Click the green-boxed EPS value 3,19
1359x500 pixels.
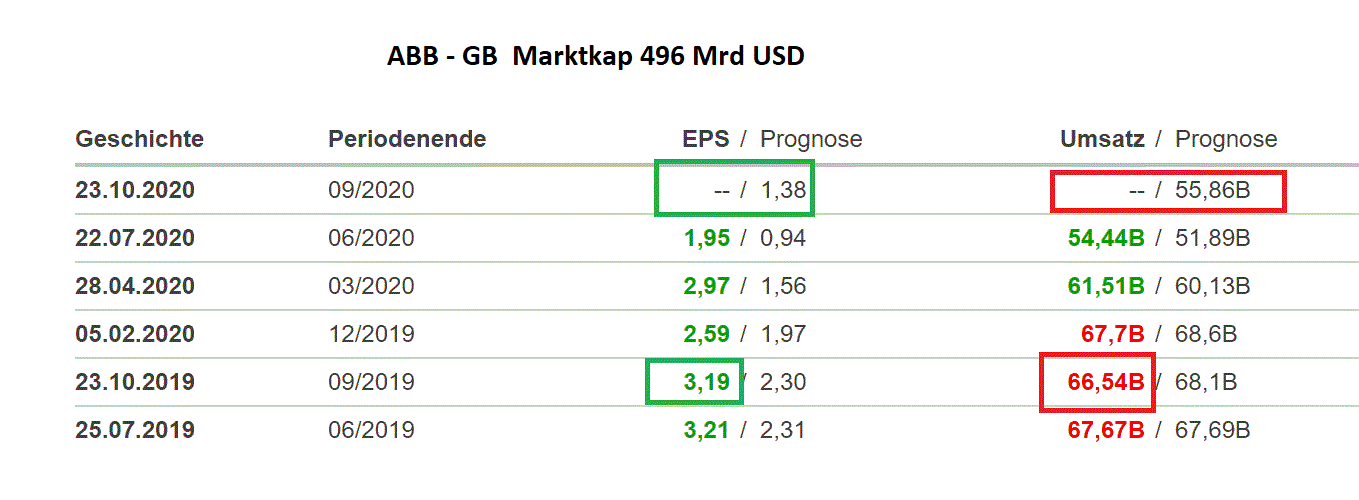(x=706, y=382)
